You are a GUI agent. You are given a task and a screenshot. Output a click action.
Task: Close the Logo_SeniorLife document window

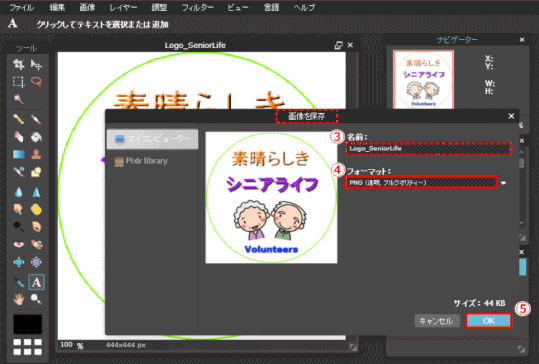tap(350, 45)
